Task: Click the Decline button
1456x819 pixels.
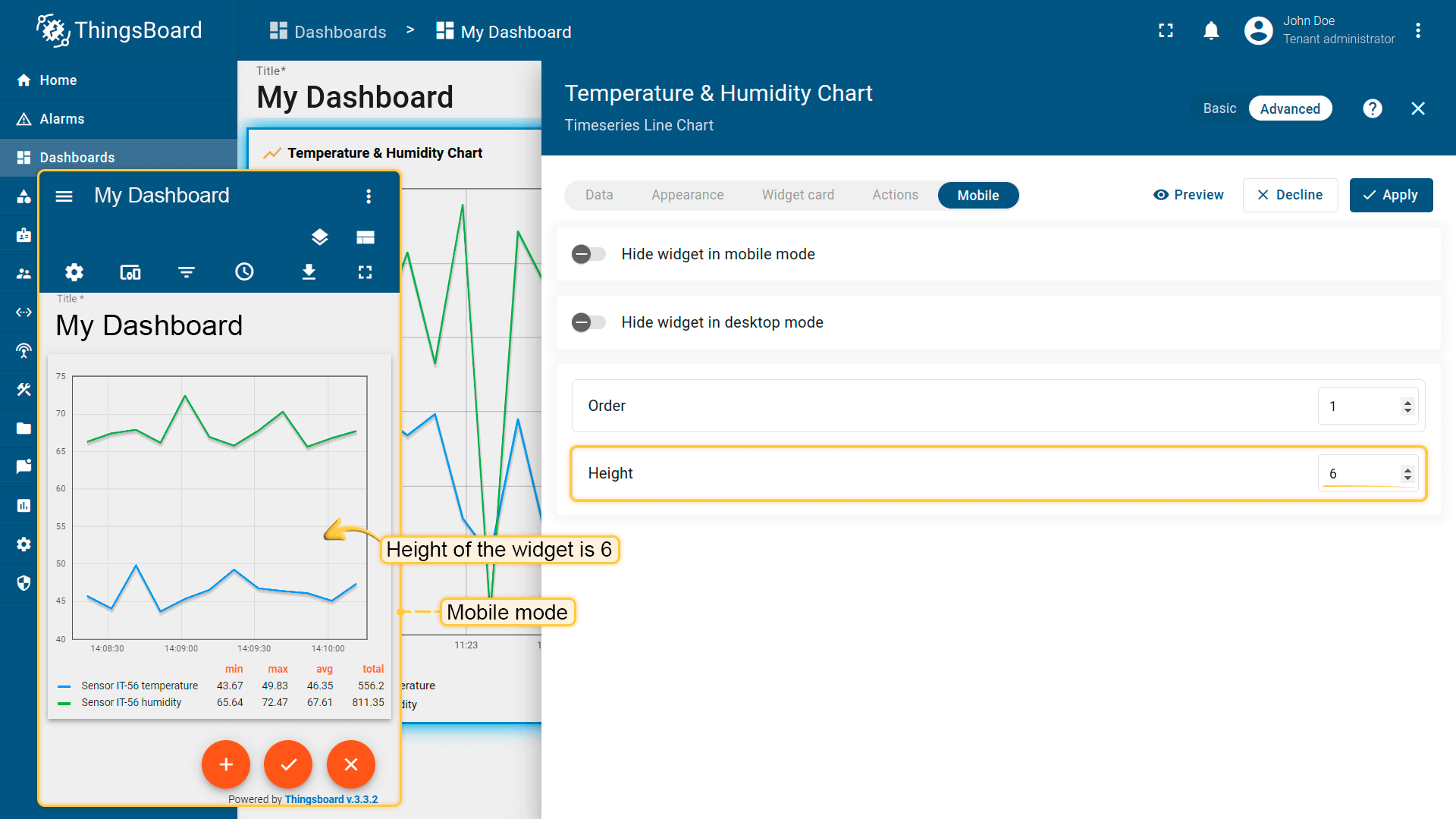Action: pos(1290,195)
